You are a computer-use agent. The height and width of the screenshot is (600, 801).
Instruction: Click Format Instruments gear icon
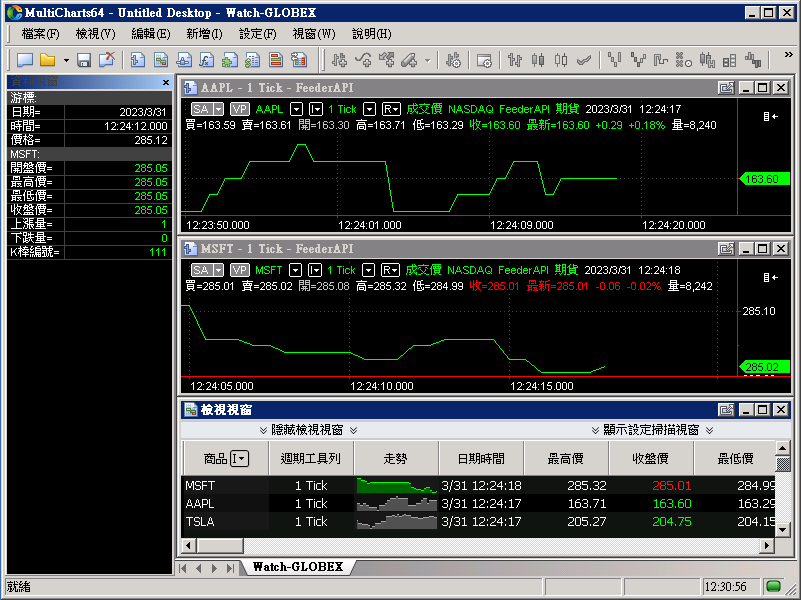click(x=453, y=60)
